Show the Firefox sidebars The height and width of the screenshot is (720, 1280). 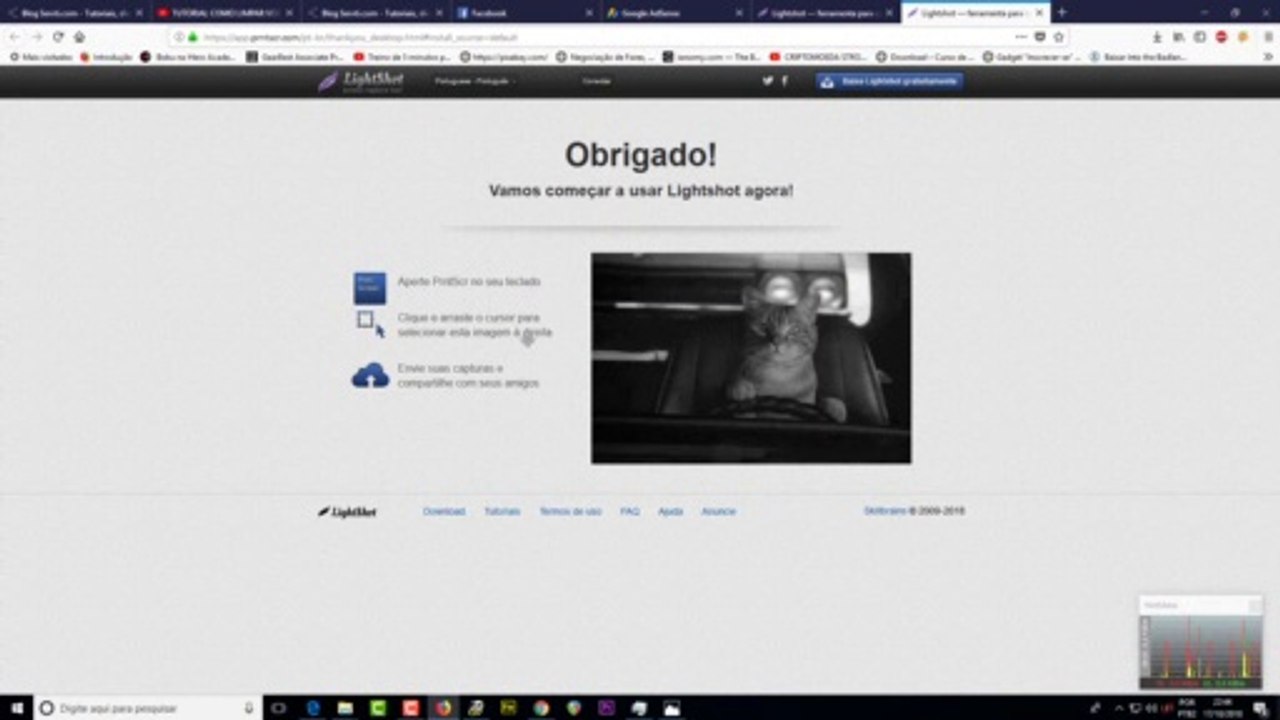pyautogui.click(x=1200, y=37)
